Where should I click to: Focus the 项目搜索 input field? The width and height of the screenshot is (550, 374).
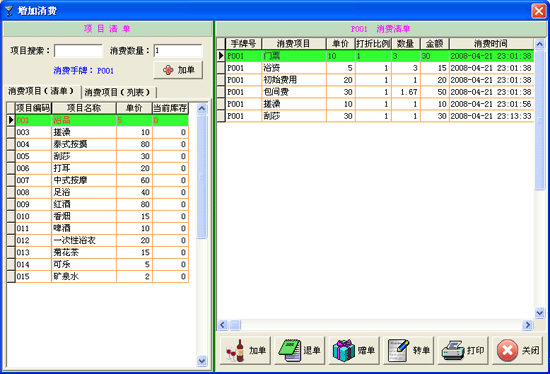(x=78, y=51)
